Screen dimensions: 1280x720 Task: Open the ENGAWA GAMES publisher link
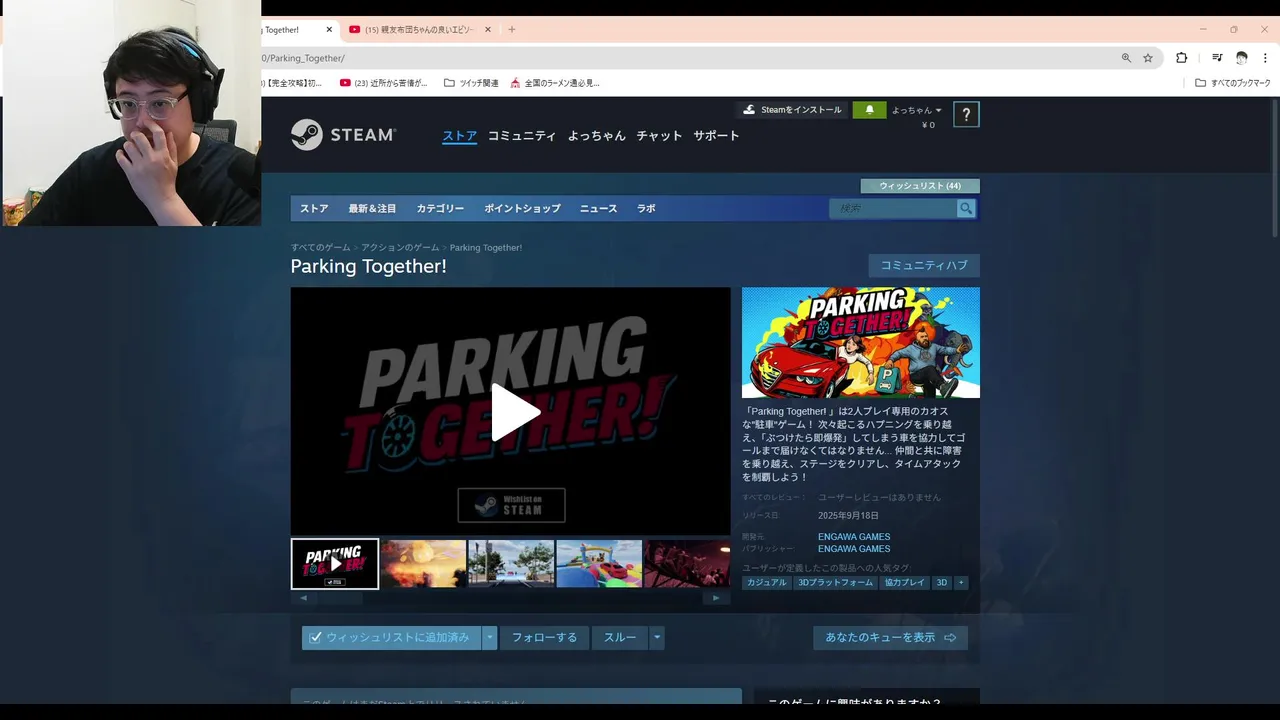point(854,549)
